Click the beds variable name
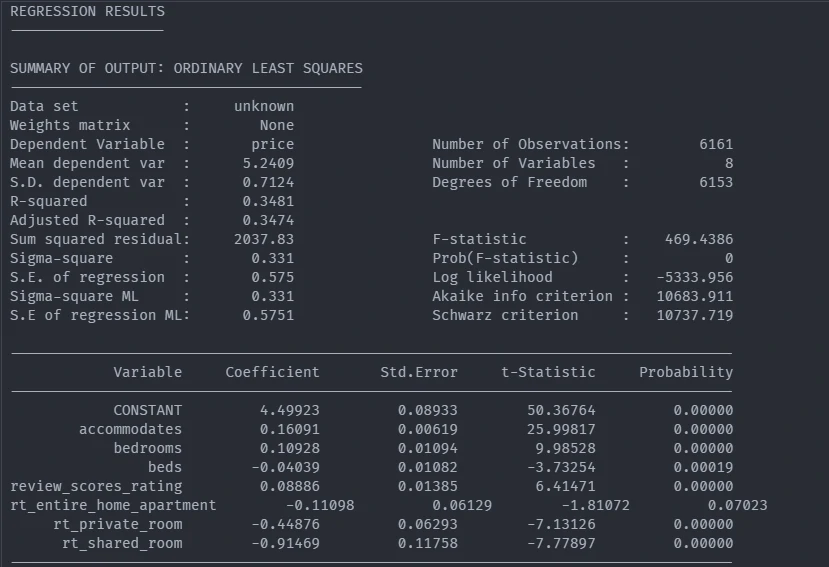Viewport: 829px width, 567px height. point(165,468)
